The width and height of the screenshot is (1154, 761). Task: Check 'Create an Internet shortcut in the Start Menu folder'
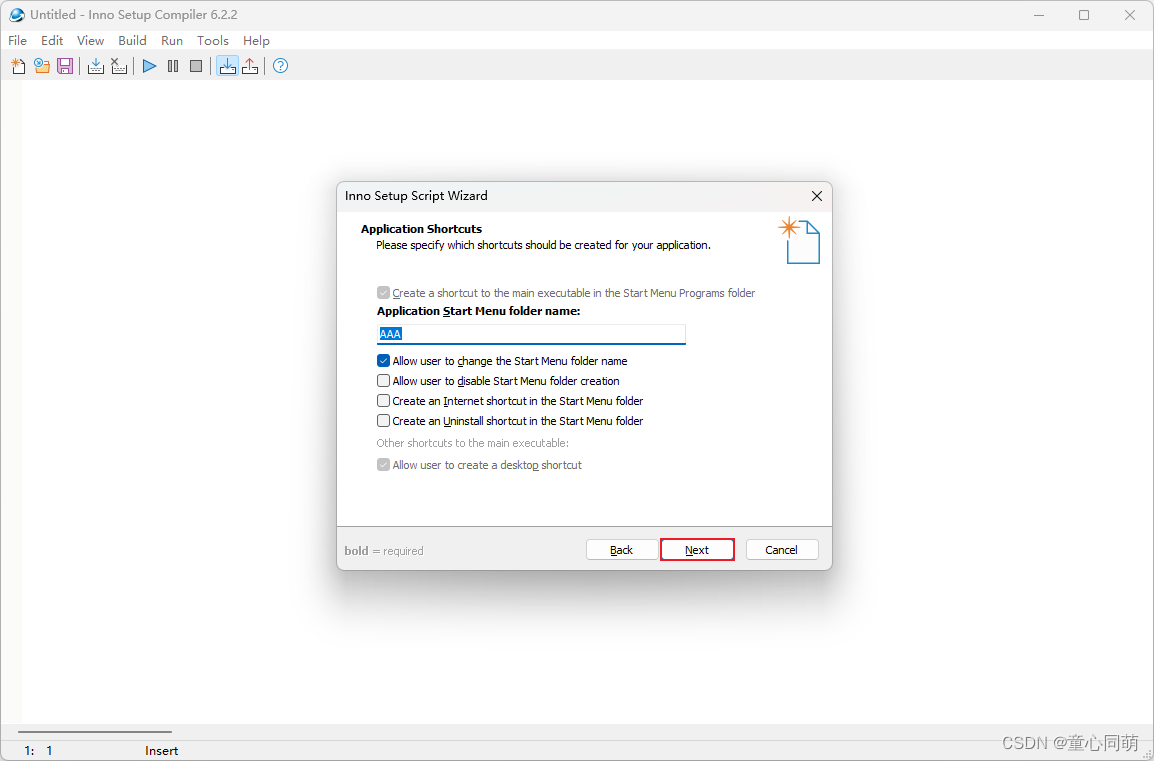pos(383,401)
